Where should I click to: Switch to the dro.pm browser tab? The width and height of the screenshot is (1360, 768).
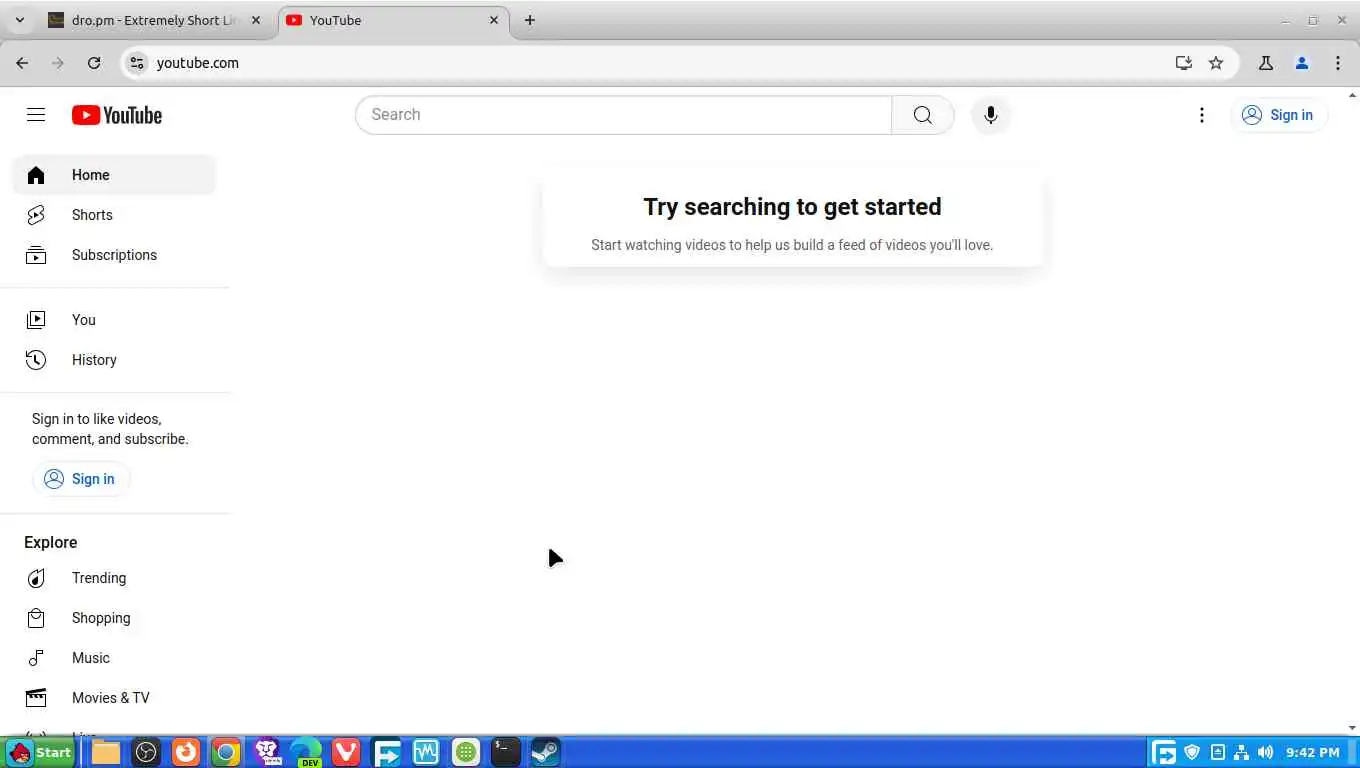(155, 20)
